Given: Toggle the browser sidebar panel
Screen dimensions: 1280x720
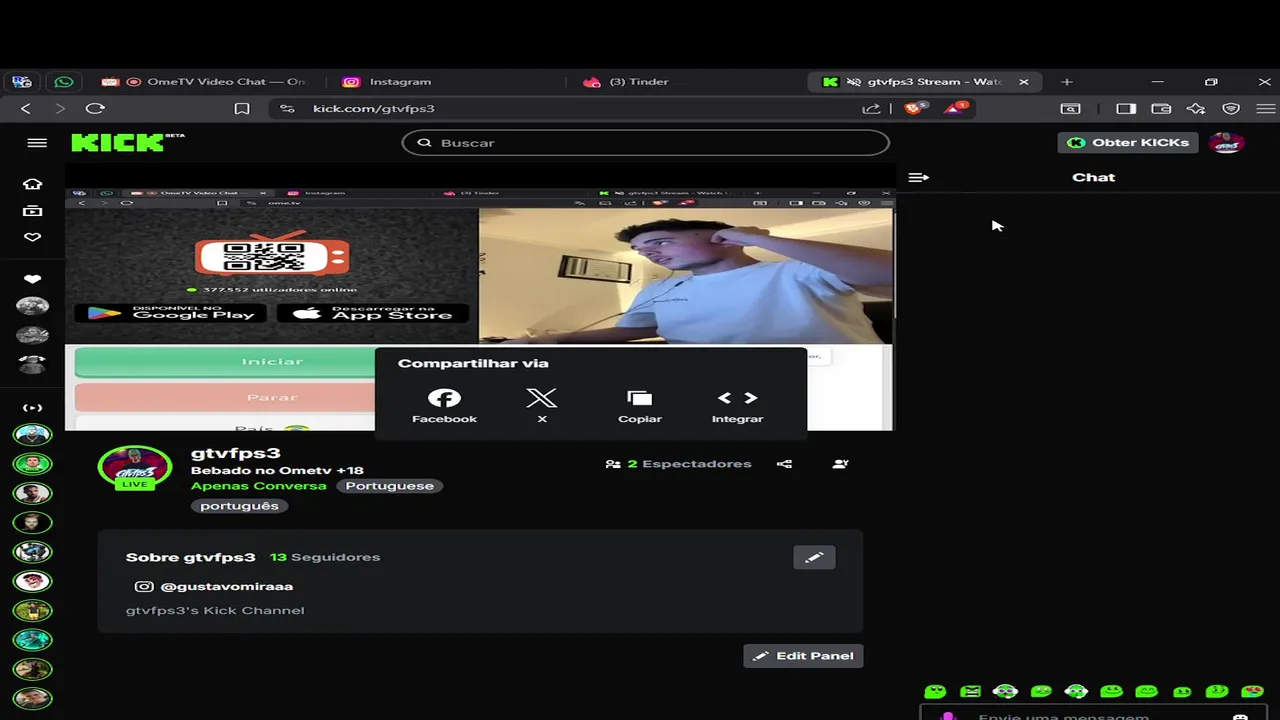Looking at the screenshot, I should click(1126, 108).
